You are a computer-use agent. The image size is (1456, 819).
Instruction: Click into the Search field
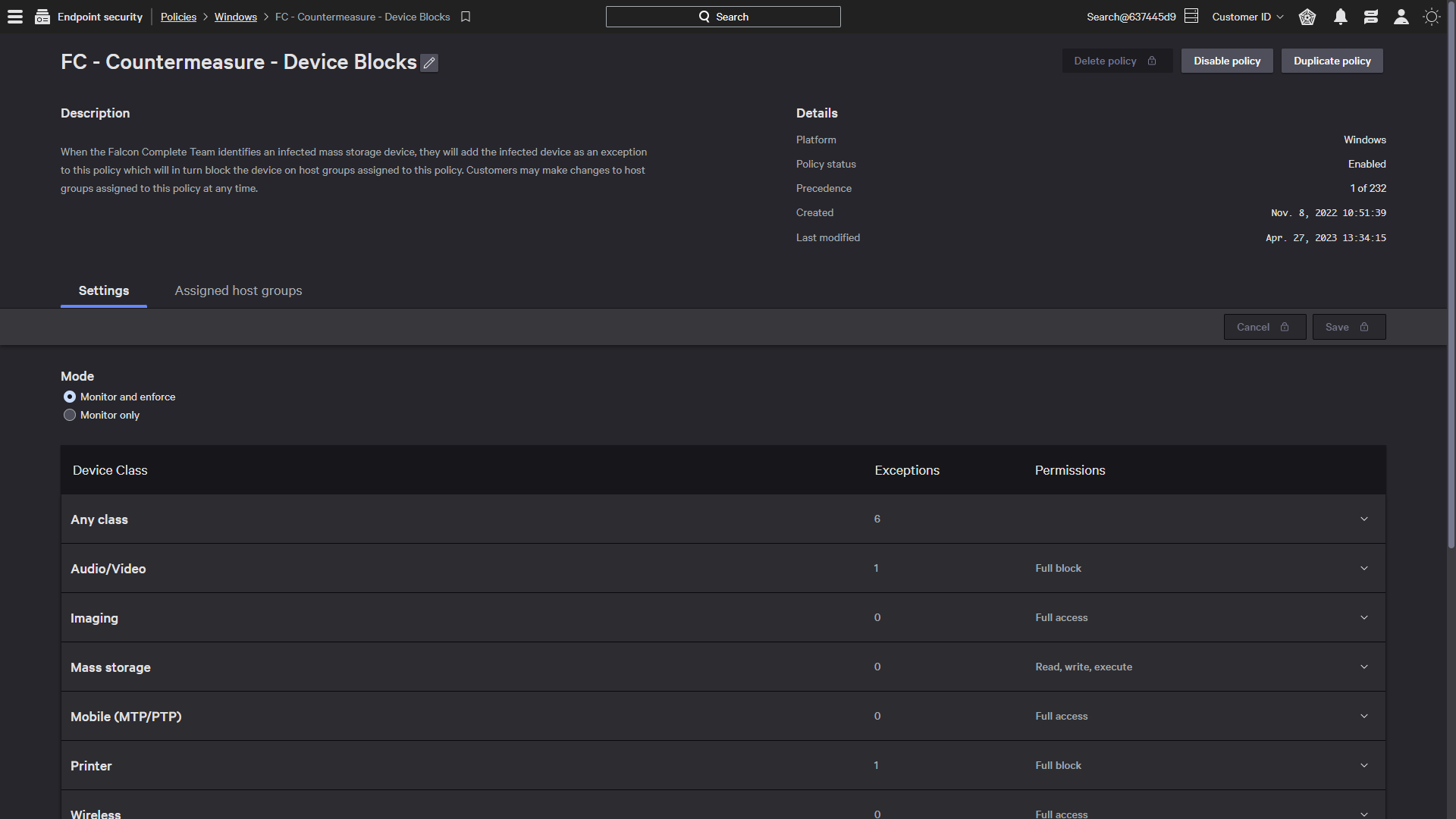[x=723, y=17]
